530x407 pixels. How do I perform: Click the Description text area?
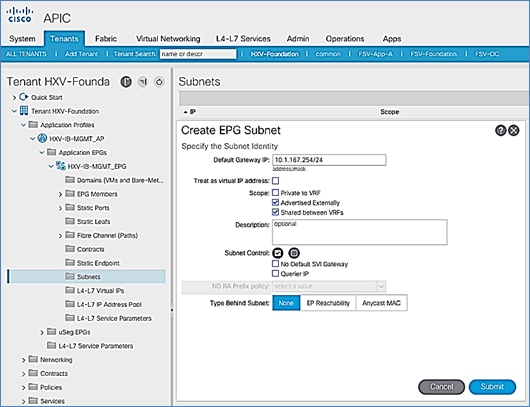click(360, 232)
